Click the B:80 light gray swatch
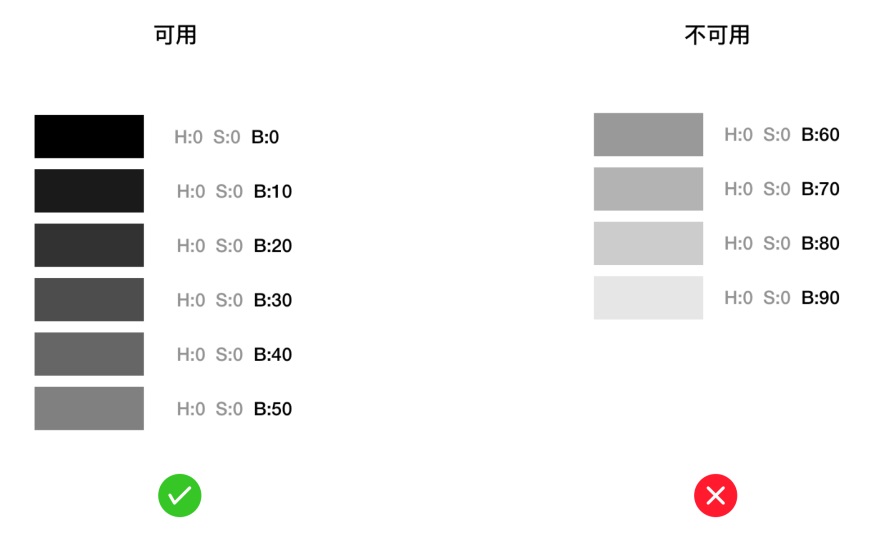The height and width of the screenshot is (543, 892). 648,243
